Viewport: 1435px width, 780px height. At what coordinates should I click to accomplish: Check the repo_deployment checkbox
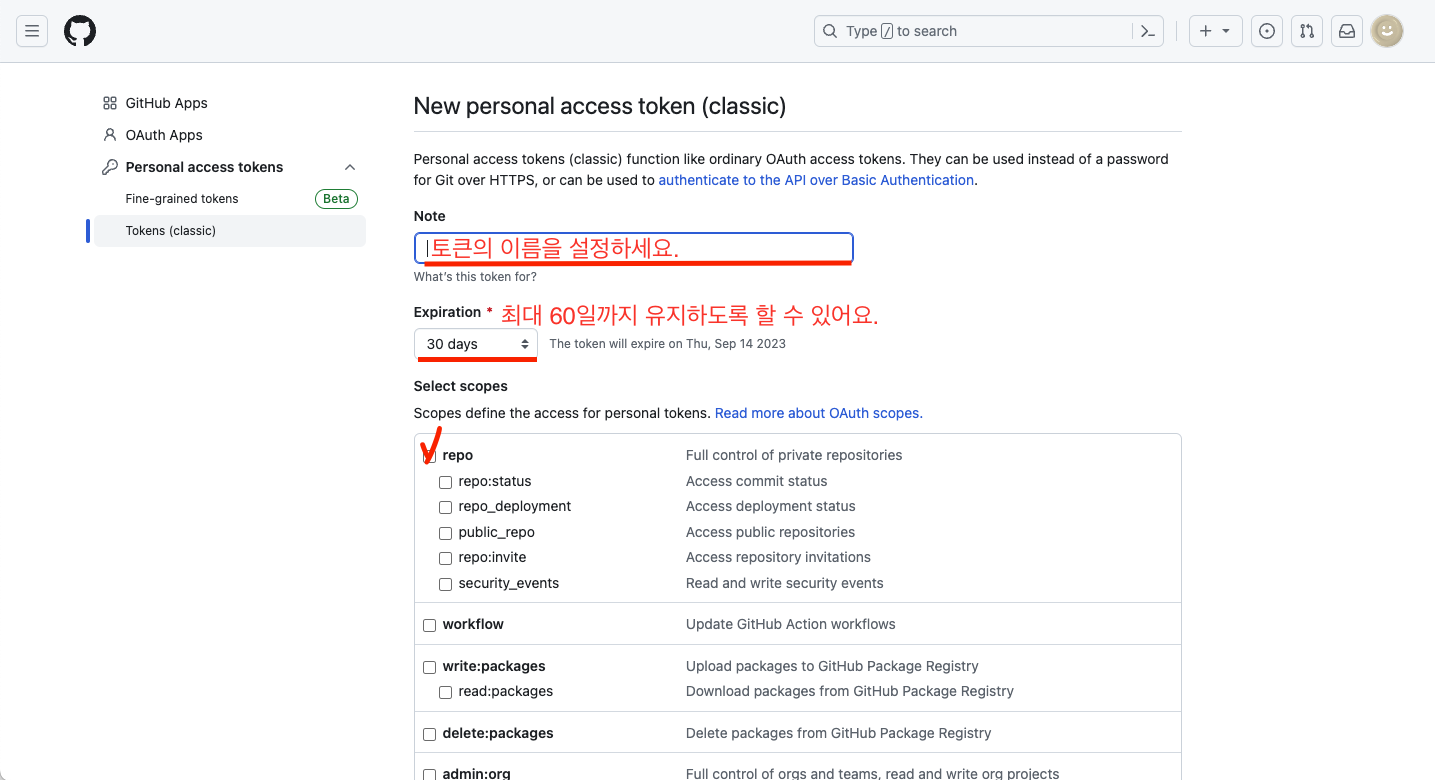click(446, 507)
